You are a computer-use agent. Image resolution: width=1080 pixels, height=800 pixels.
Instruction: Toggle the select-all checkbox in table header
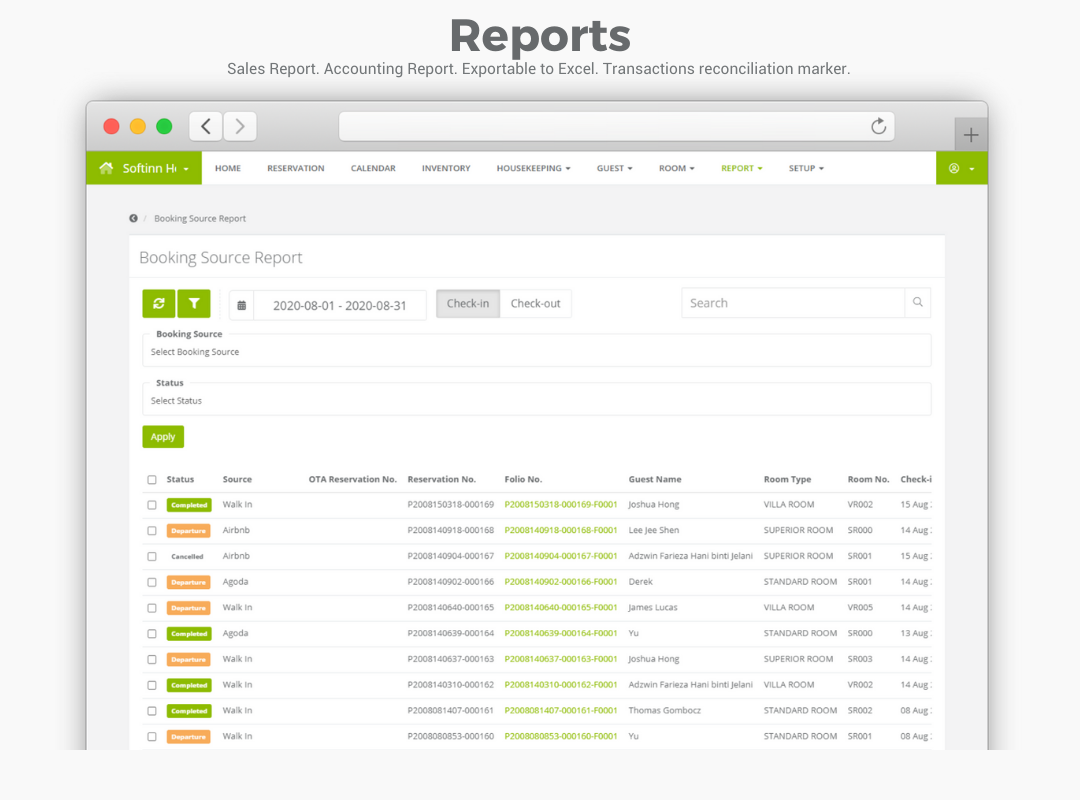click(x=152, y=480)
